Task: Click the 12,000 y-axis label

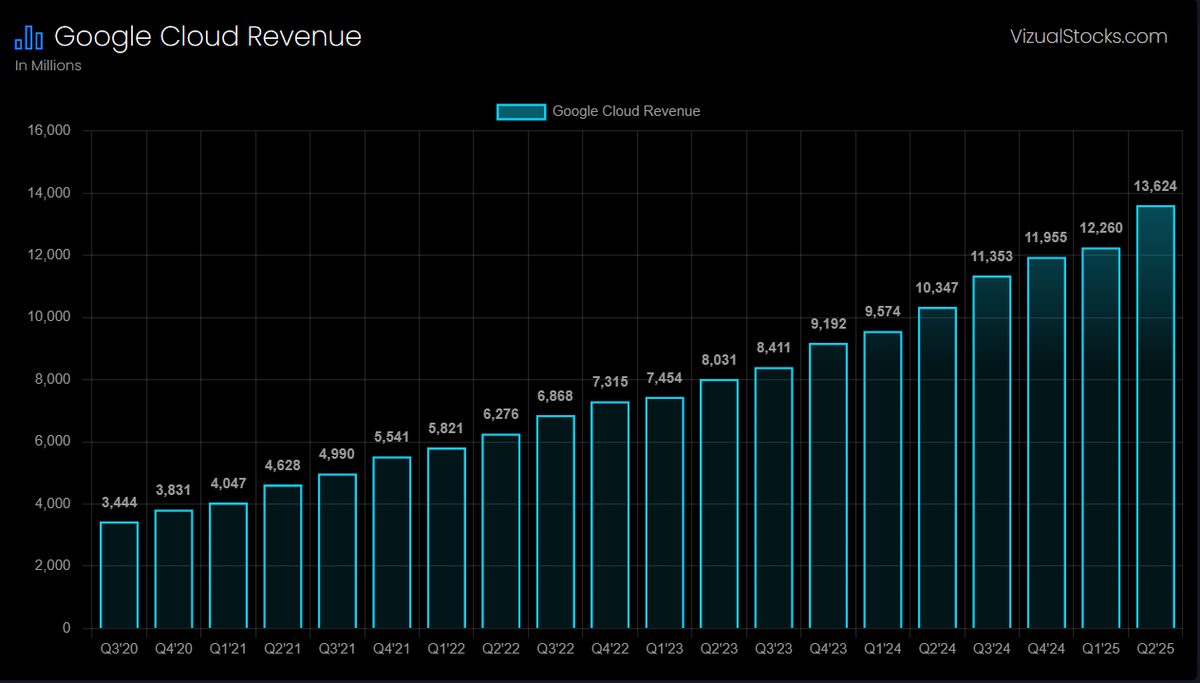Action: coord(47,255)
